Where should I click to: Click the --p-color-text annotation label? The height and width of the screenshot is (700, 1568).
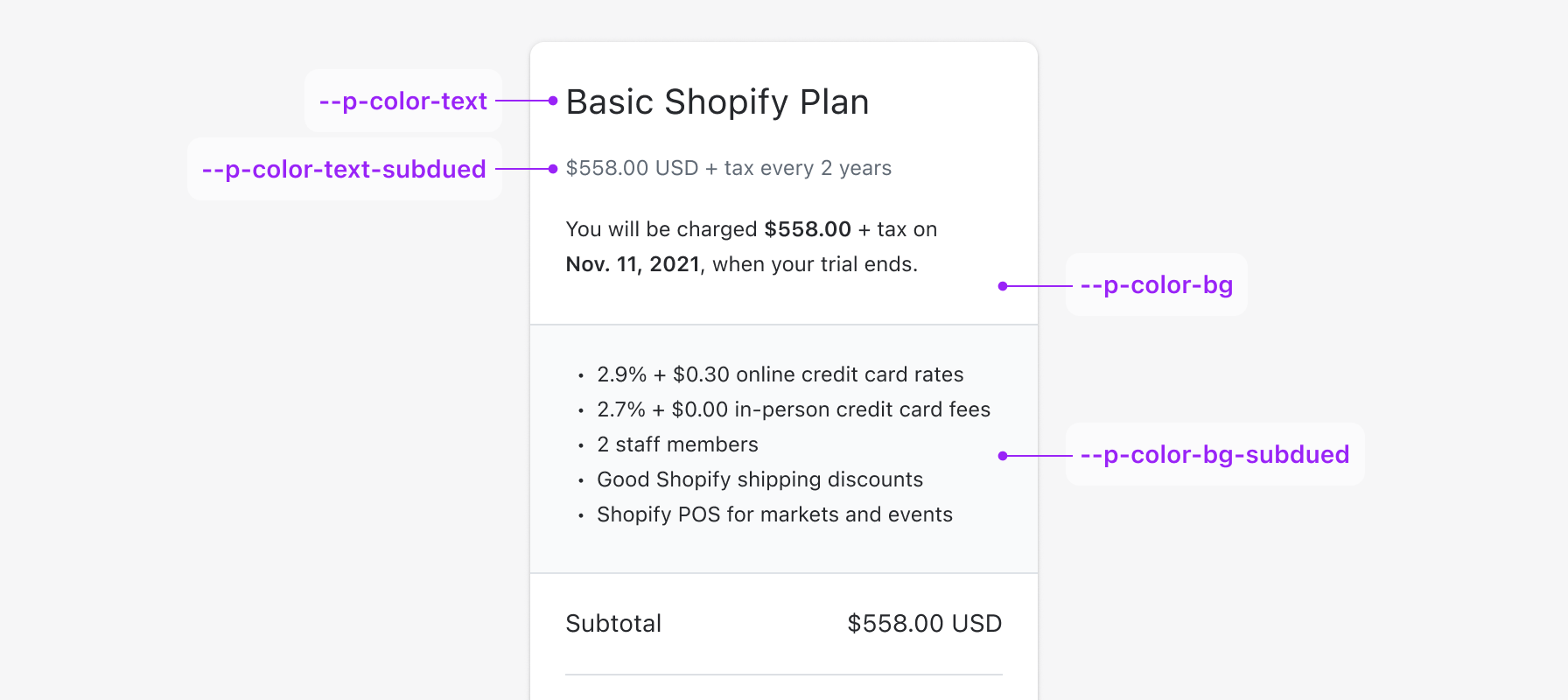pos(402,101)
